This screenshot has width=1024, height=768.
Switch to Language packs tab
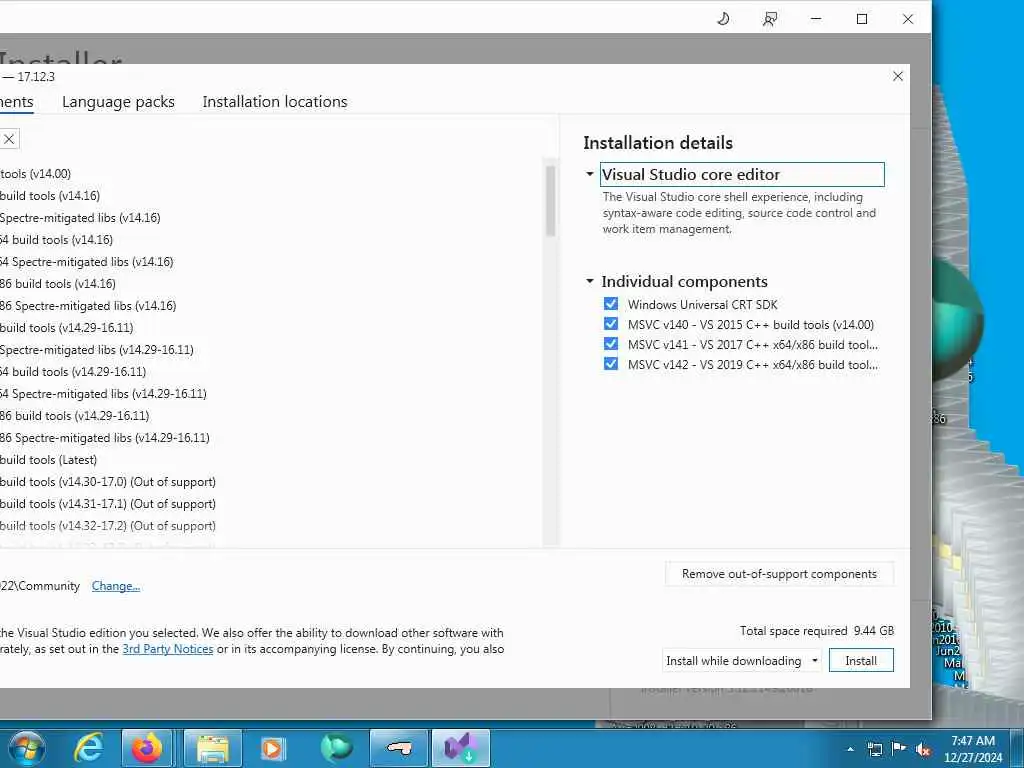pos(118,102)
